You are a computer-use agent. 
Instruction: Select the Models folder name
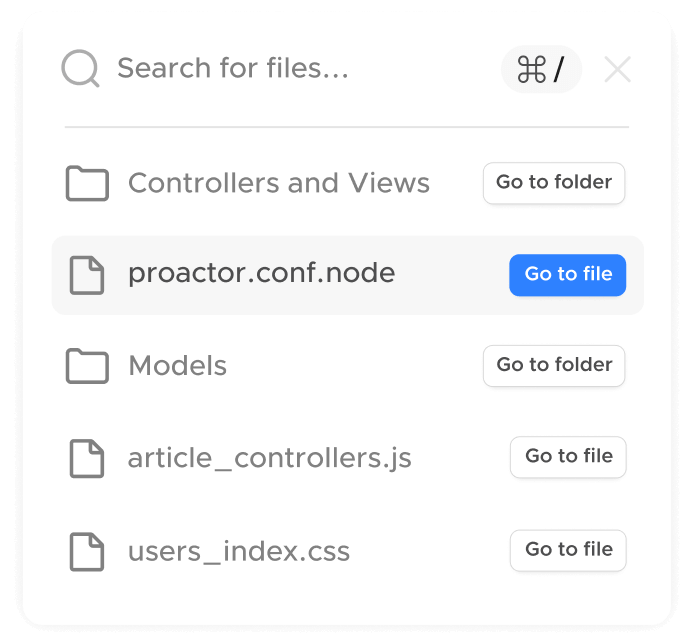tap(178, 367)
